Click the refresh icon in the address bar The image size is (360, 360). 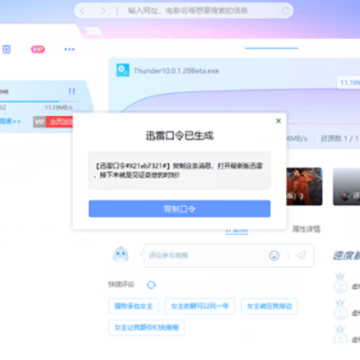point(285,11)
